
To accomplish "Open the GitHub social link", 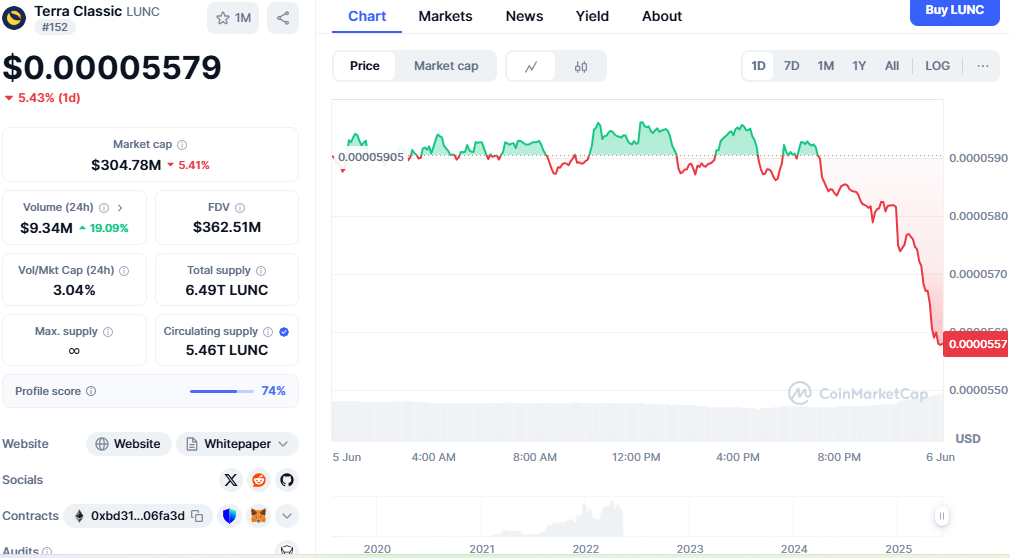I will click(287, 480).
